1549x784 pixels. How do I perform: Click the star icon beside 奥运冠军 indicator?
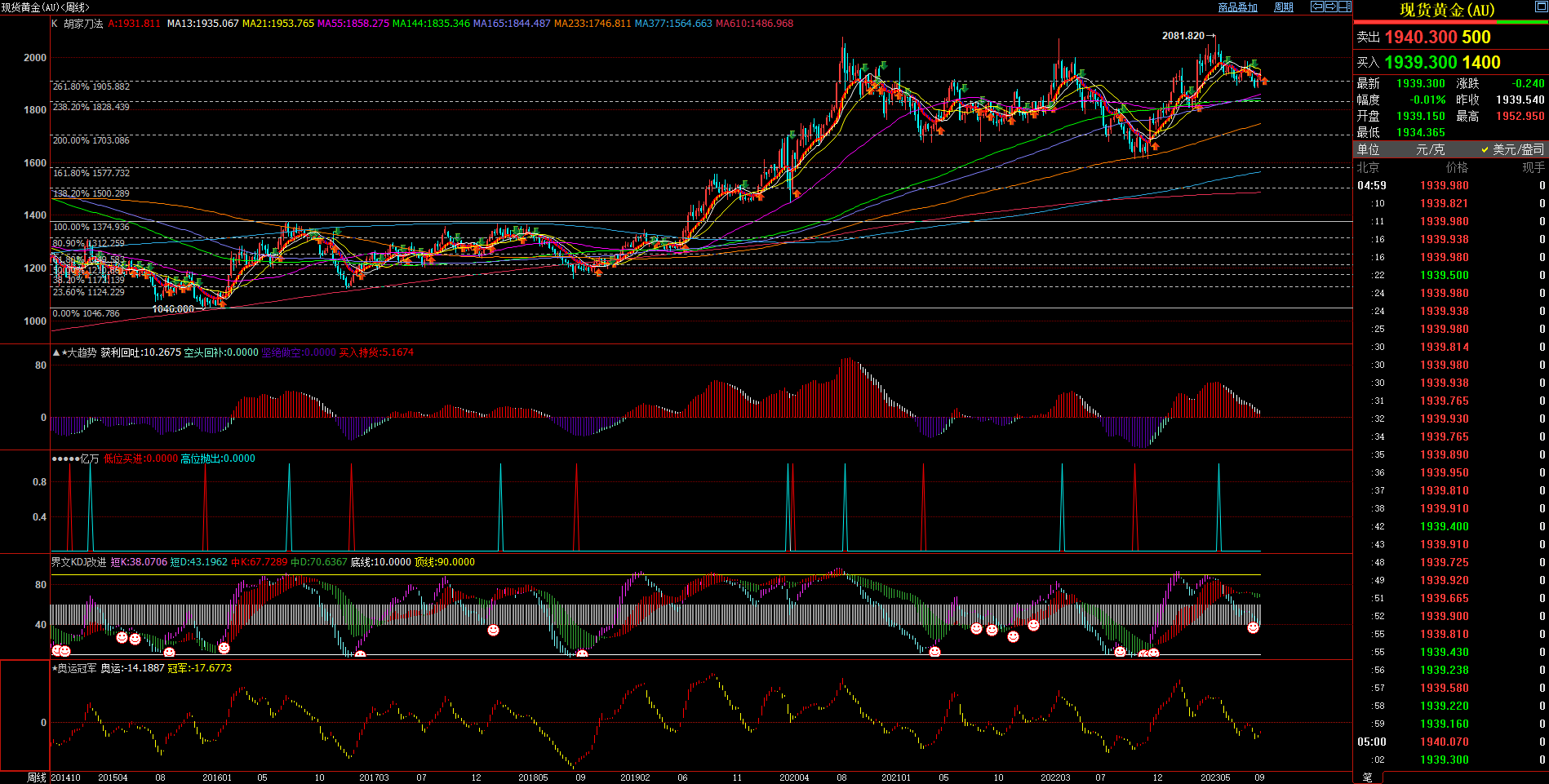pos(55,668)
